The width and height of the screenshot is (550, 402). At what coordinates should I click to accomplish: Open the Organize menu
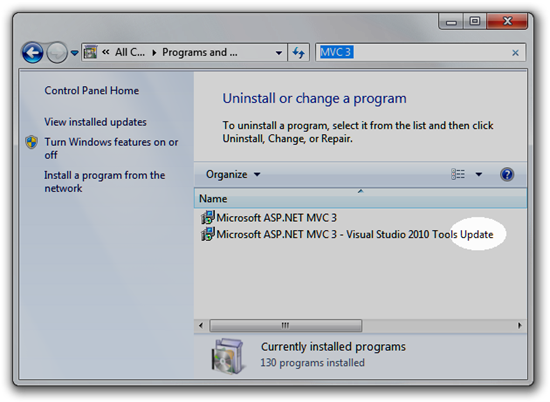[x=233, y=174]
